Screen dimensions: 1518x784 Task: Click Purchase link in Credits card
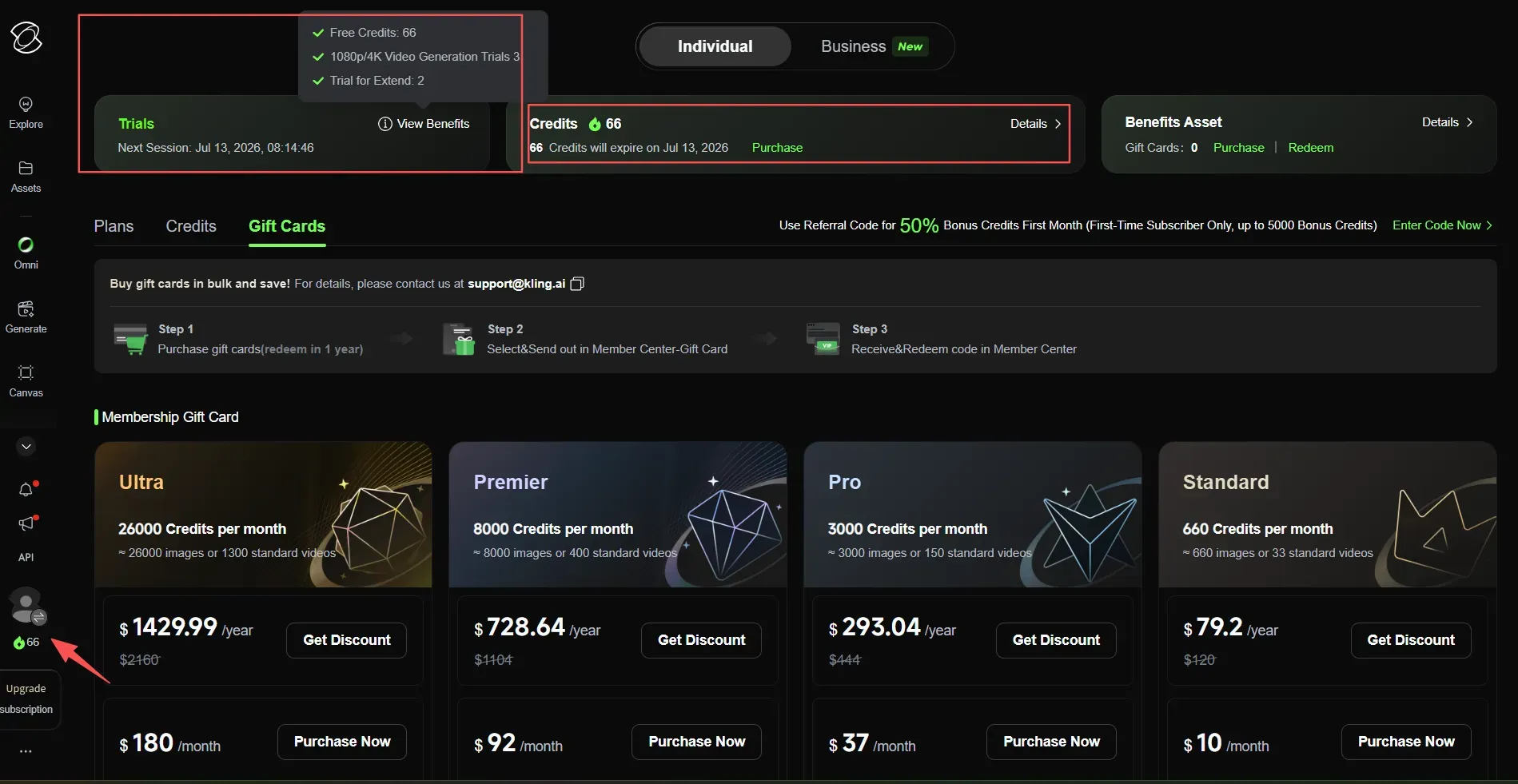(x=777, y=148)
